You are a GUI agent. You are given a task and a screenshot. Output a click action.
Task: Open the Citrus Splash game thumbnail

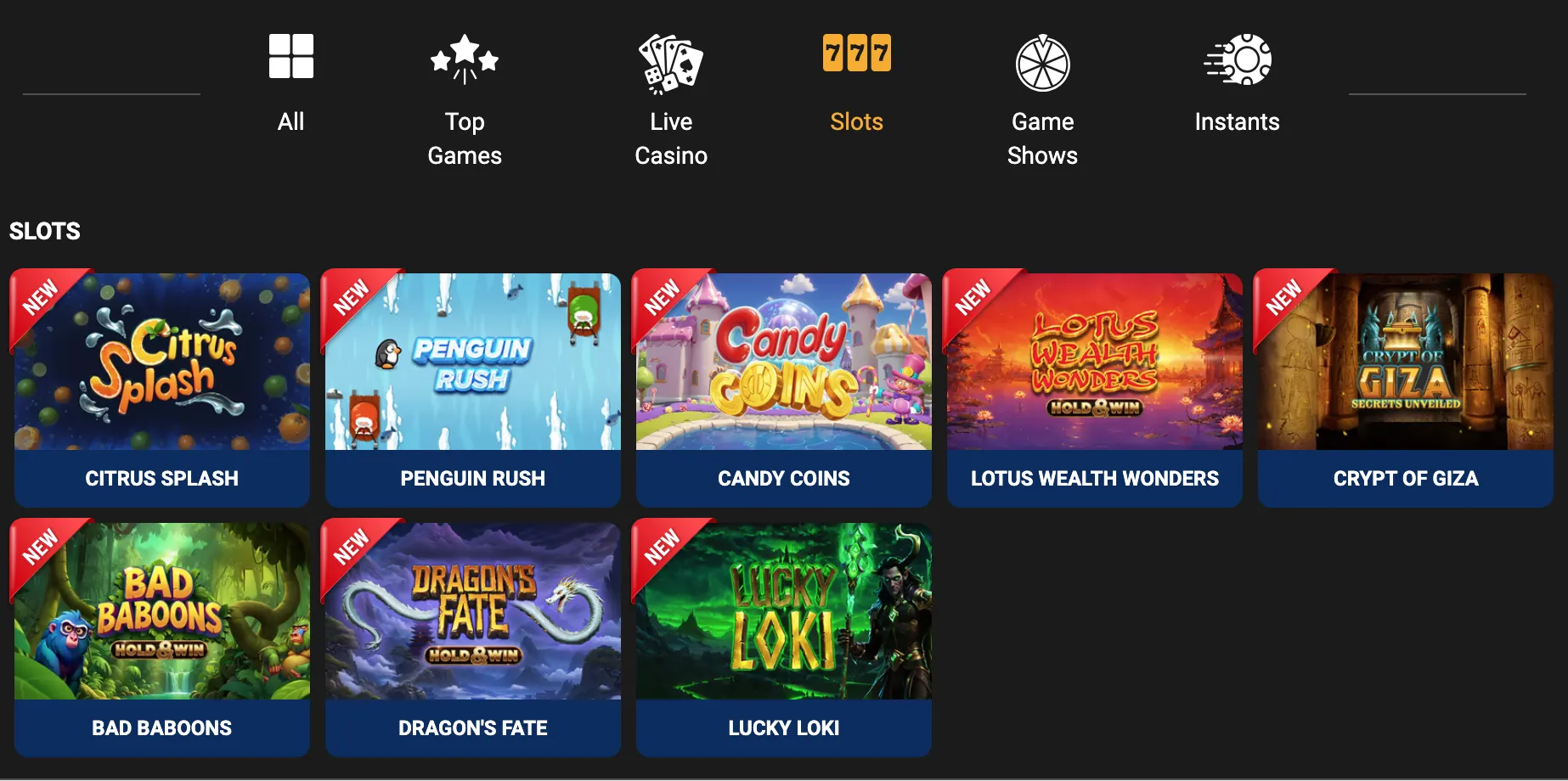(x=162, y=362)
